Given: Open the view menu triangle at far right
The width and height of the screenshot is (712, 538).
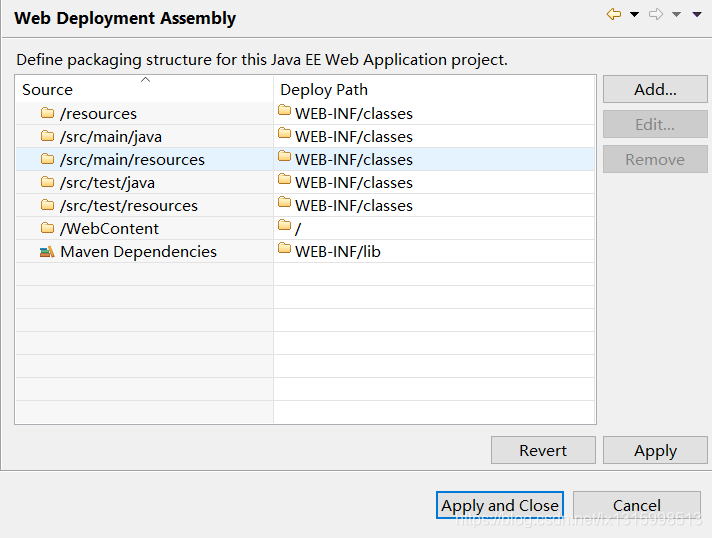Looking at the screenshot, I should coord(697,15).
